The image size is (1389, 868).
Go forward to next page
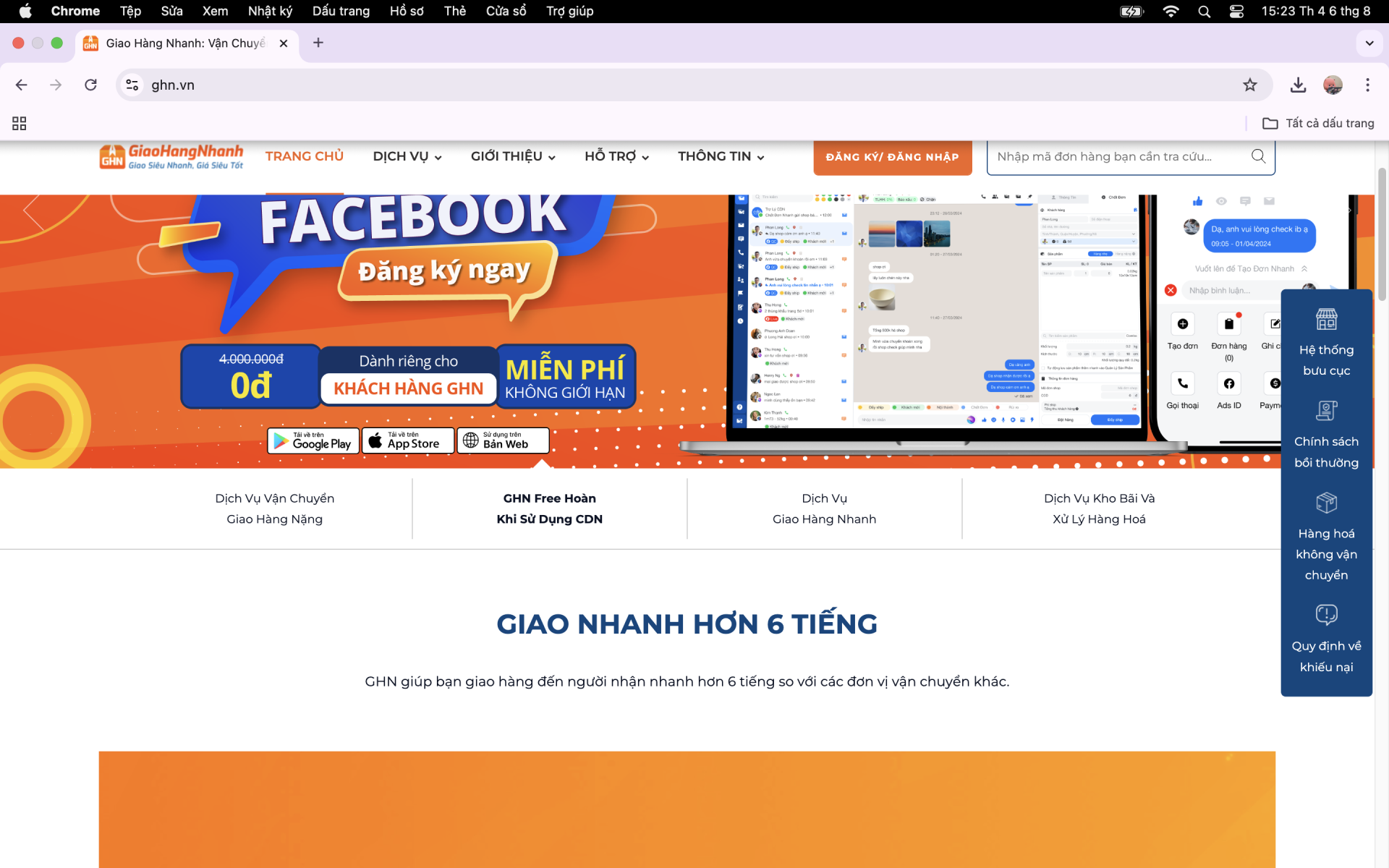coord(56,85)
